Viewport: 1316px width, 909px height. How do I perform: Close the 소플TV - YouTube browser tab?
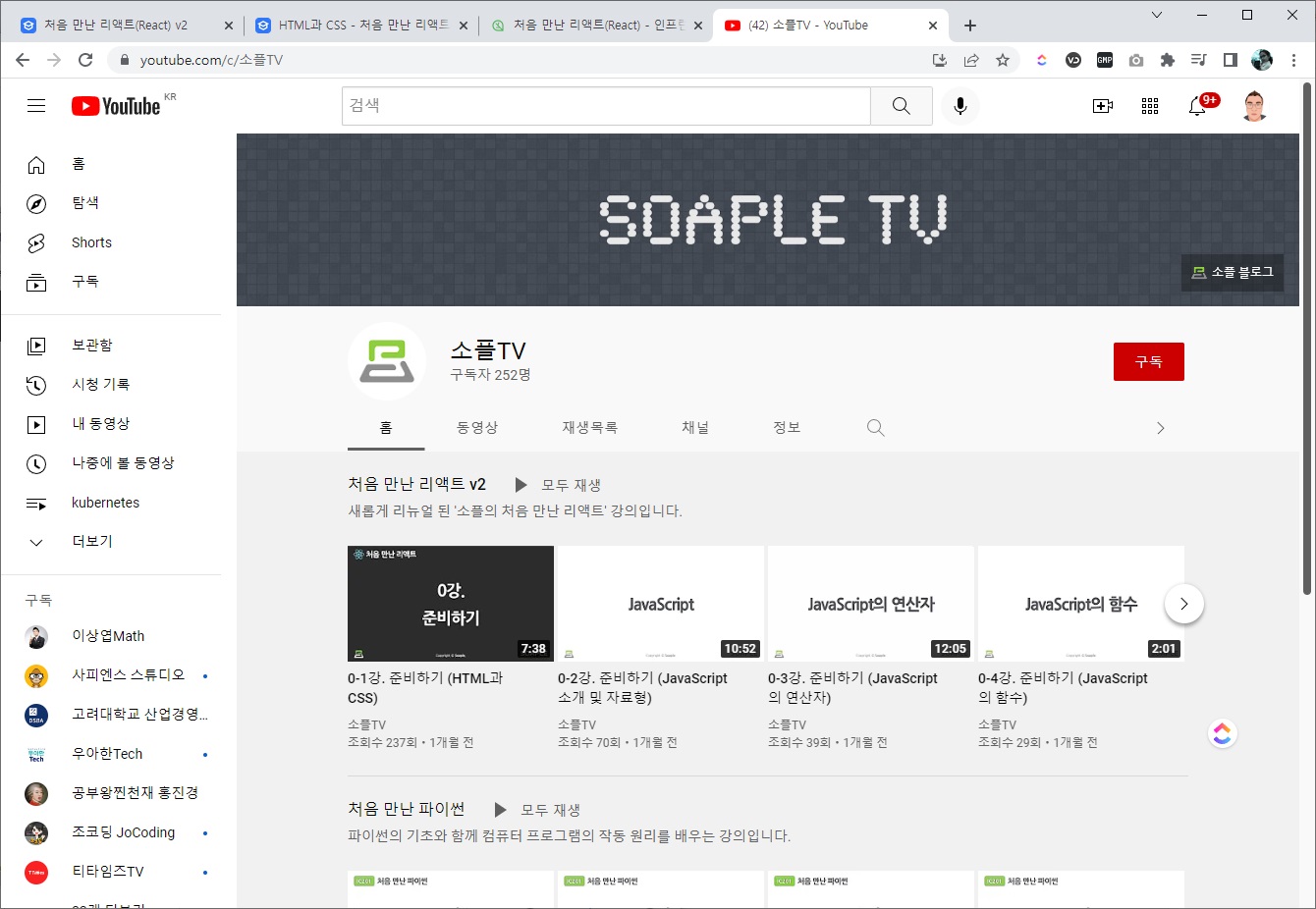pyautogui.click(x=933, y=26)
